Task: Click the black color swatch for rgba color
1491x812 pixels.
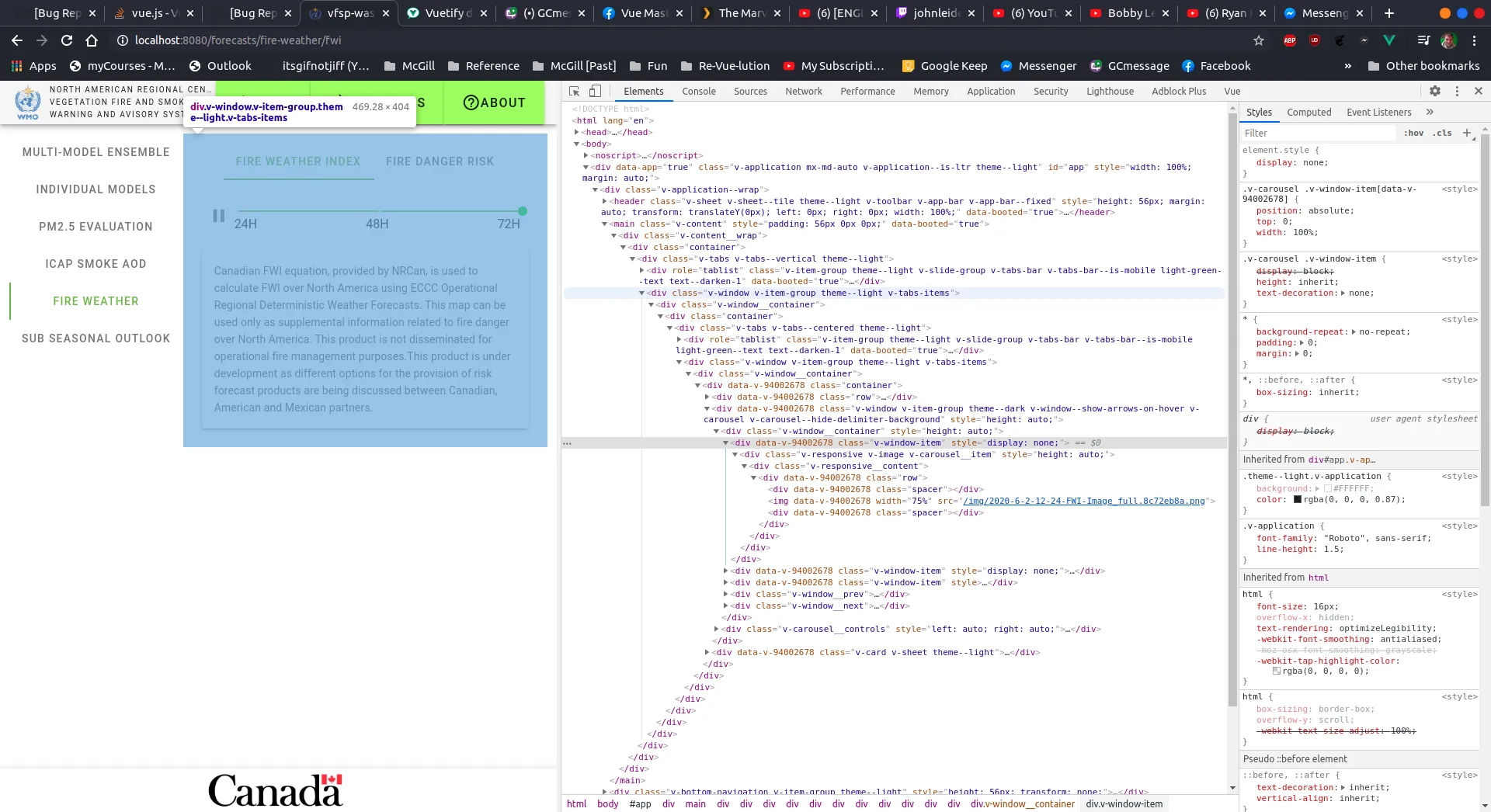Action: 1298,499
